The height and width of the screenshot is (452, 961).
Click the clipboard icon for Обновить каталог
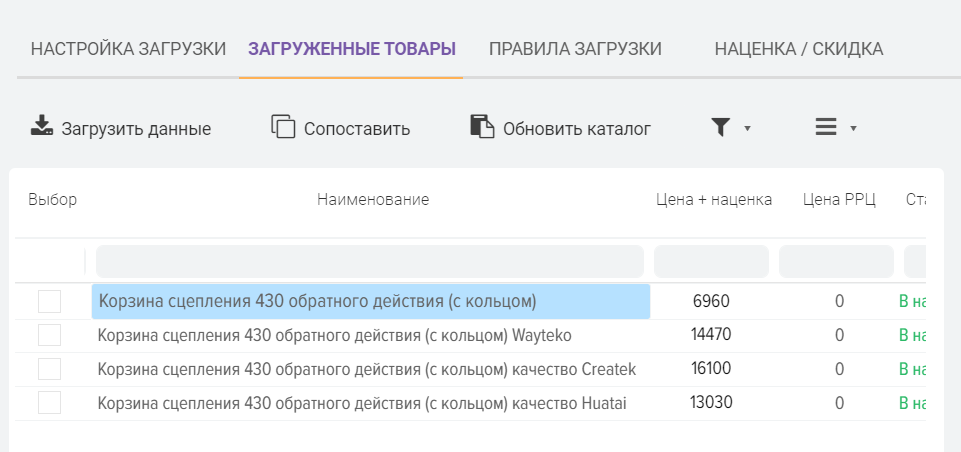tap(482, 127)
